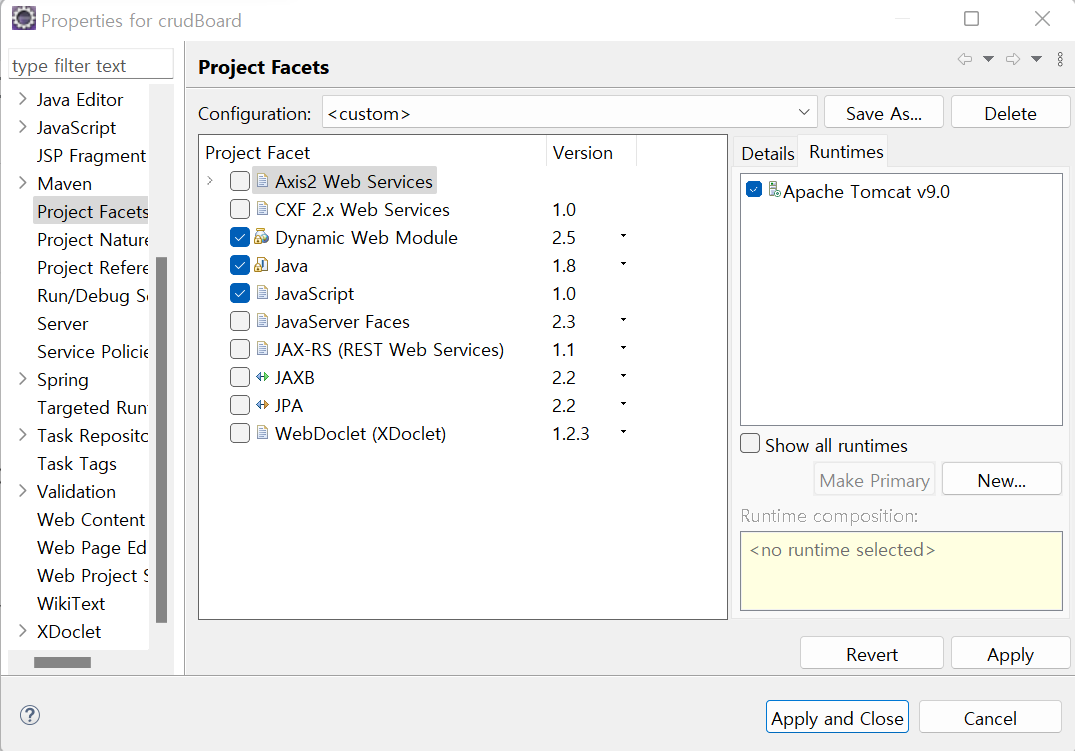Image resolution: width=1075 pixels, height=751 pixels.
Task: Click the Save As... button
Action: point(884,112)
